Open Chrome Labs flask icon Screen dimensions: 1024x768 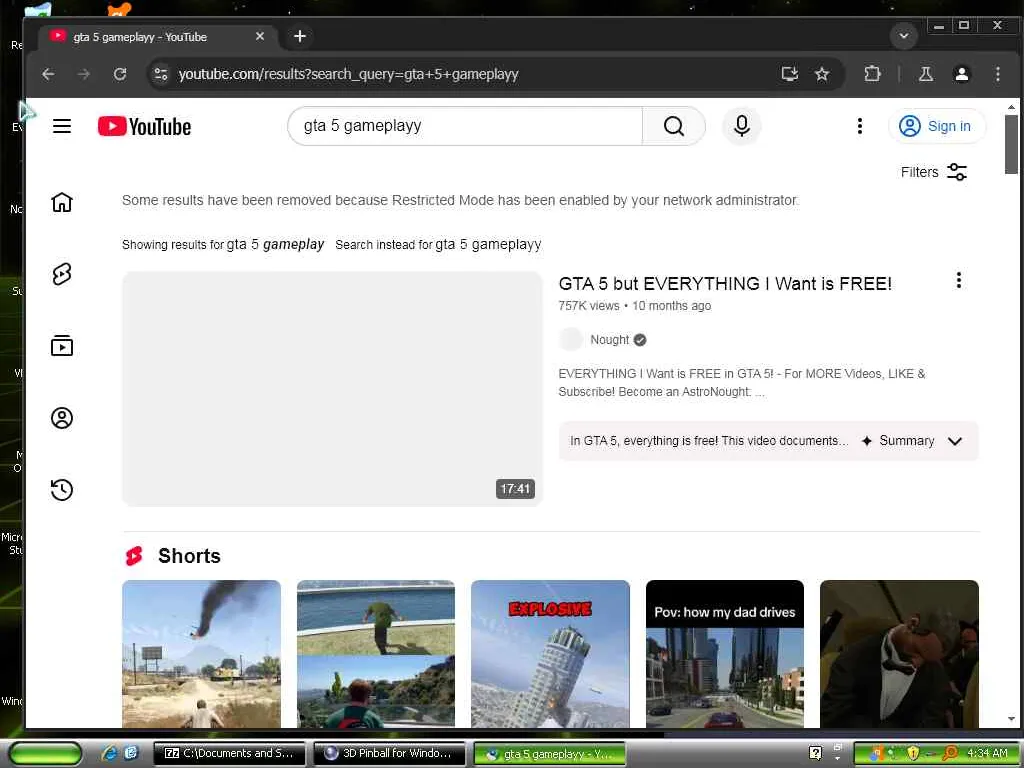tap(925, 74)
